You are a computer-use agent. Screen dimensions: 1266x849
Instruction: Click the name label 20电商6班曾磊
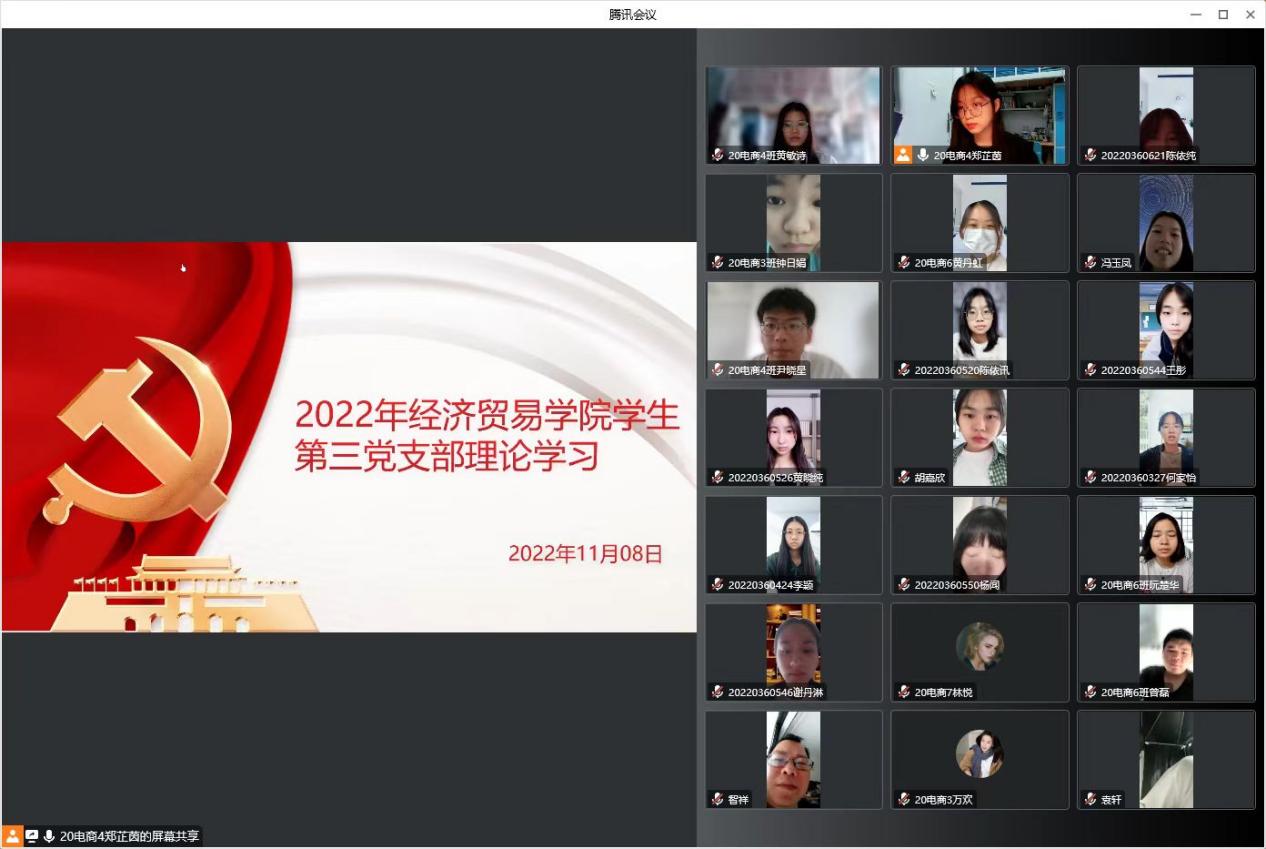(x=1135, y=692)
